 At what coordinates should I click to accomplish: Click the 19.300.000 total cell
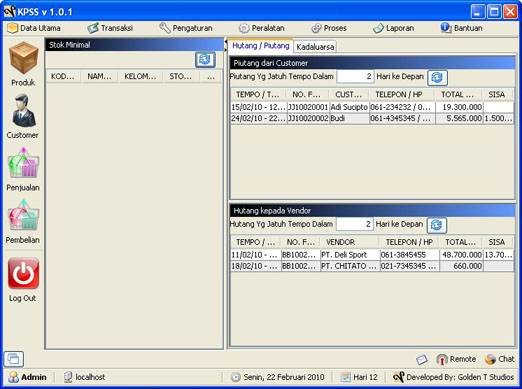(x=459, y=107)
